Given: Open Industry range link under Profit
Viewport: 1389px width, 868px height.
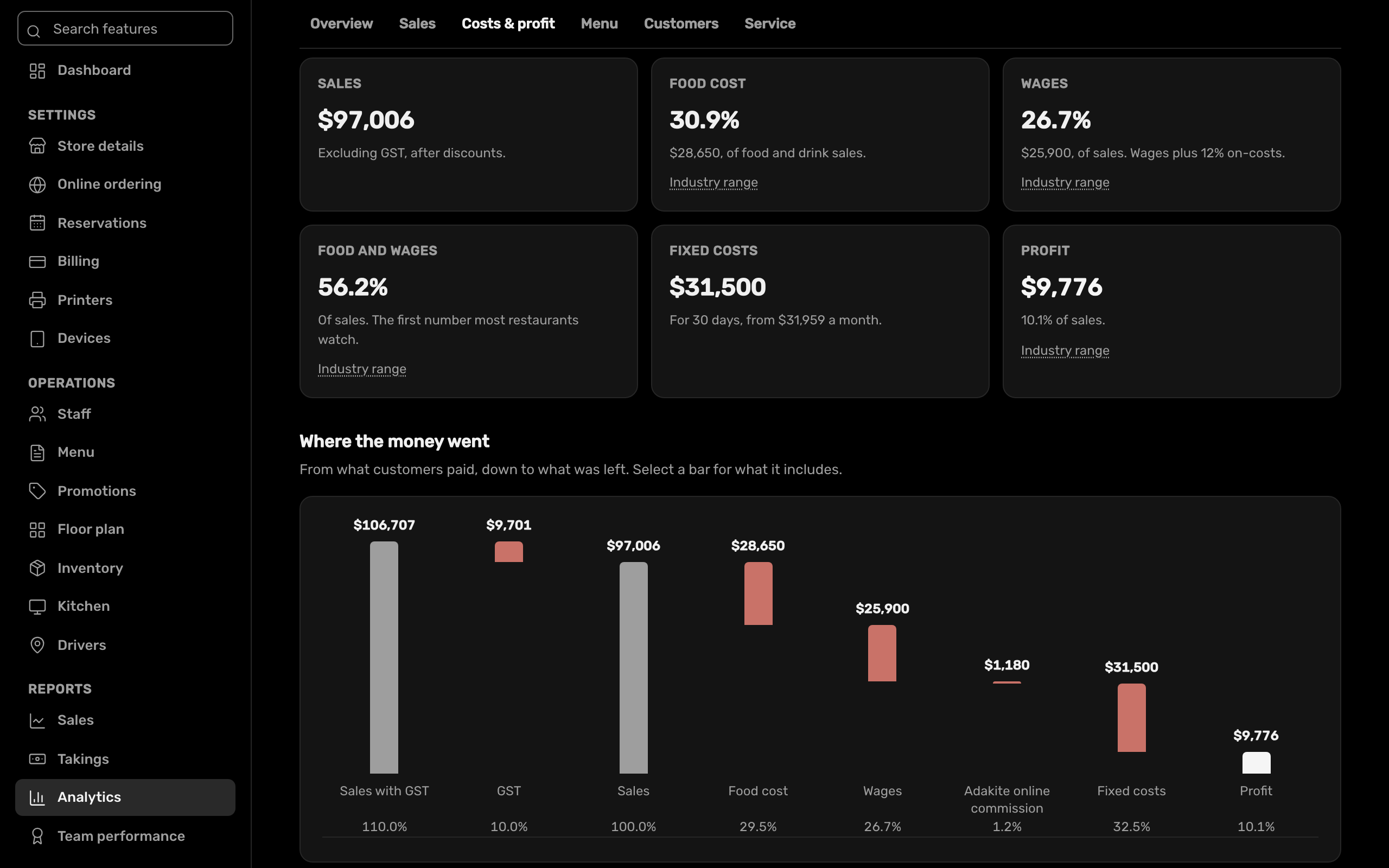Looking at the screenshot, I should (x=1065, y=351).
